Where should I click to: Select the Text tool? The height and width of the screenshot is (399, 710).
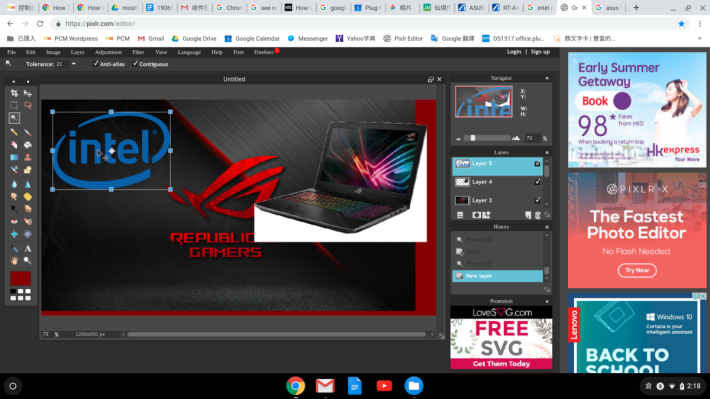pos(28,249)
